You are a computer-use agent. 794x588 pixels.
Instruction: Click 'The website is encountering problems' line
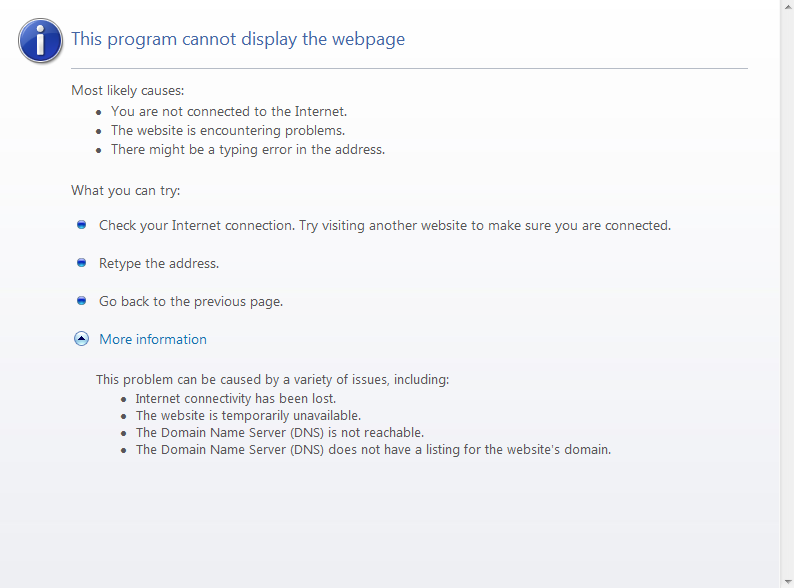(228, 130)
